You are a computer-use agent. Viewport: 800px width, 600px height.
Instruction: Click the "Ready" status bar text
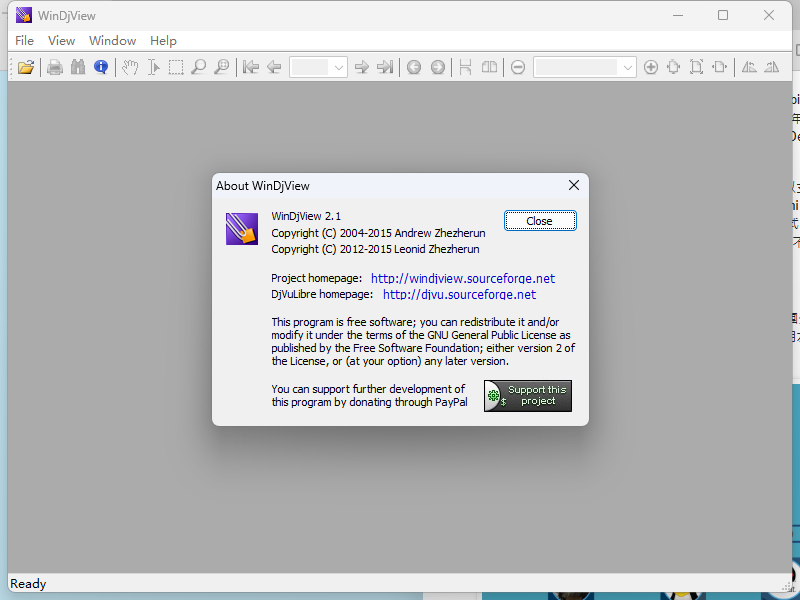28,584
